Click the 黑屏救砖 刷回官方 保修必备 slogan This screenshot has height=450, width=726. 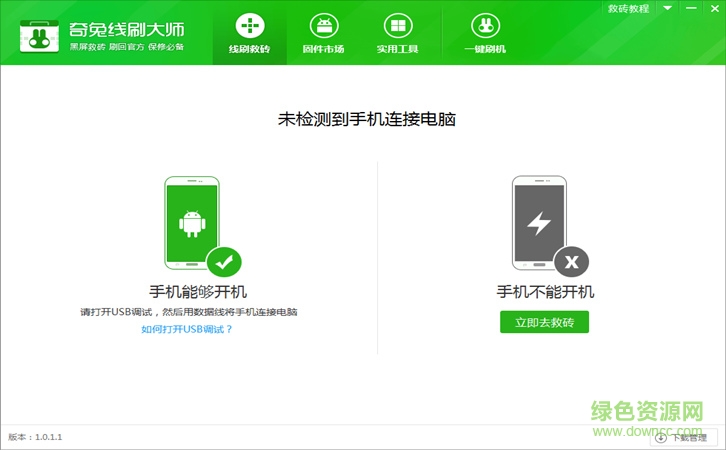click(x=127, y=47)
